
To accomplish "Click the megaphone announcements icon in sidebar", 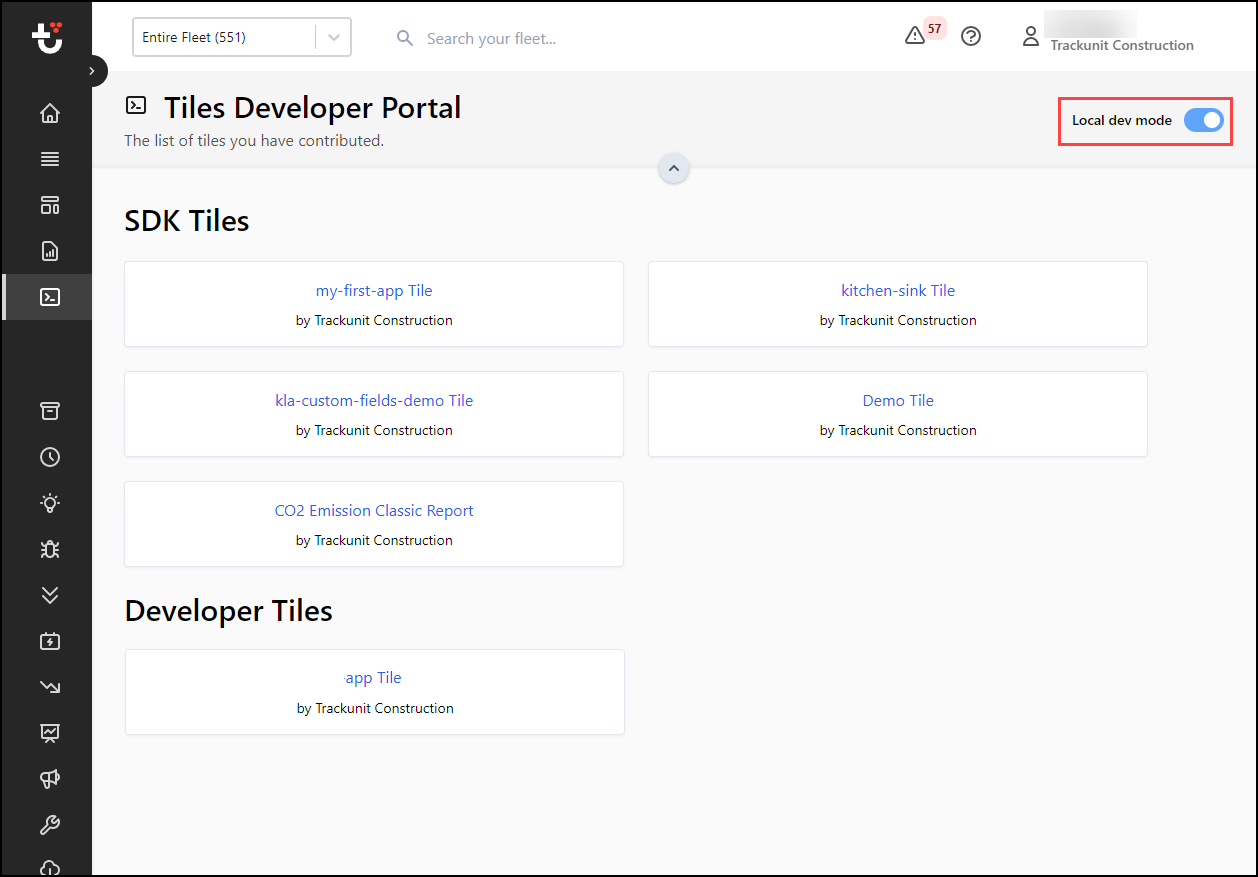I will [49, 779].
